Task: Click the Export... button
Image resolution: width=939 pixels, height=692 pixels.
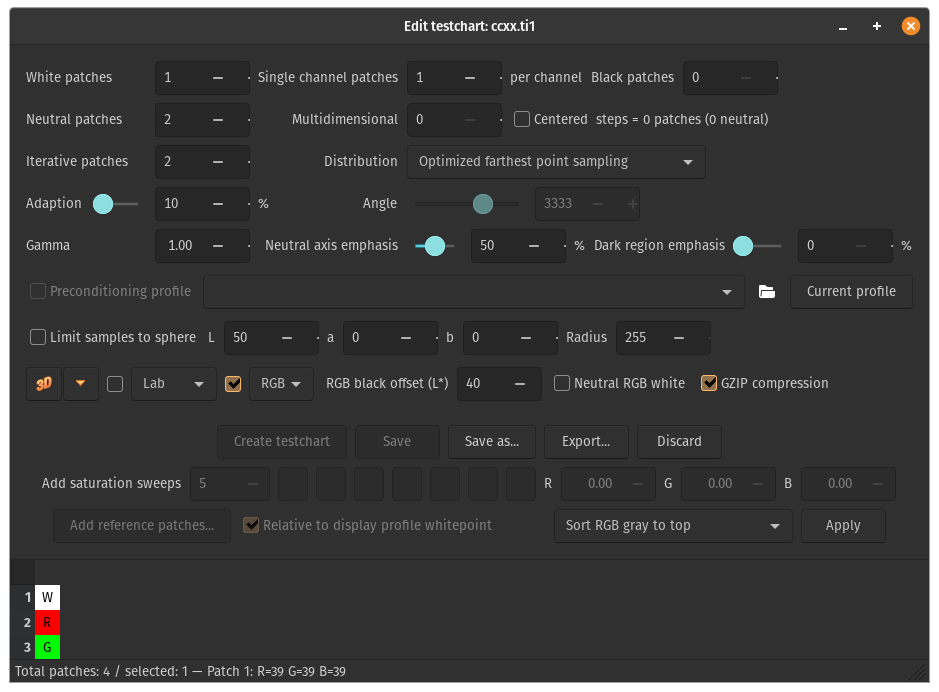Action: click(x=586, y=441)
